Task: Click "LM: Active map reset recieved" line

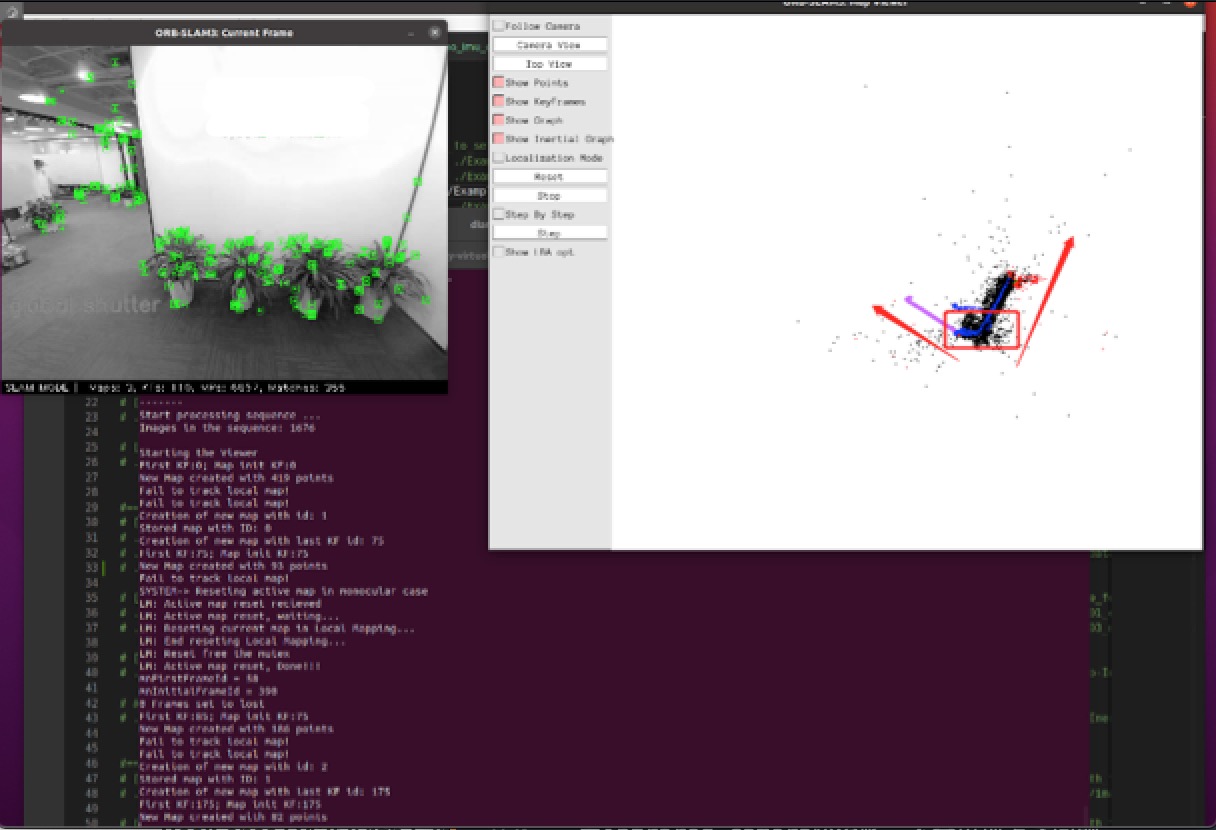Action: click(x=230, y=604)
